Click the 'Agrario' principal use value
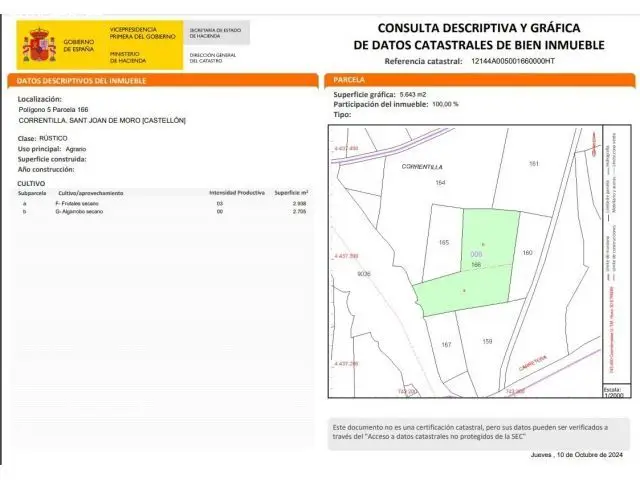Screen dimensions: 640x480 pos(76,149)
